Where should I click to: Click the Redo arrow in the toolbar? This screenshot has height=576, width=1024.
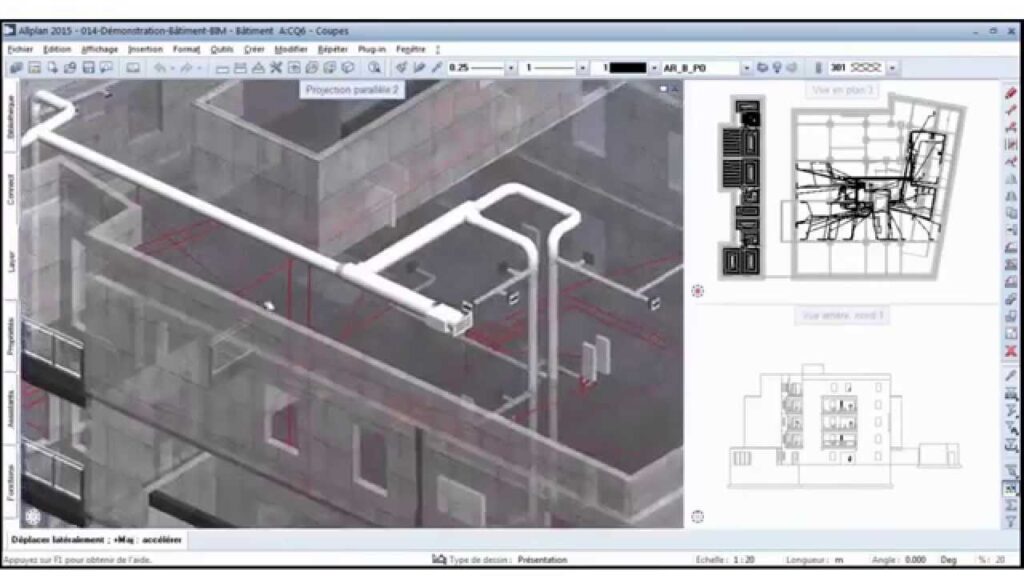click(x=186, y=68)
